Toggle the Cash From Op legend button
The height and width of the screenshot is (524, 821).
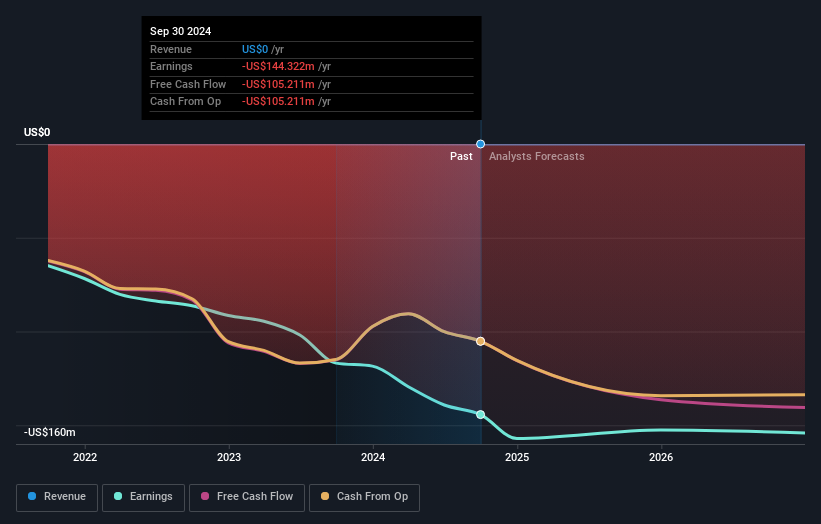(x=364, y=497)
